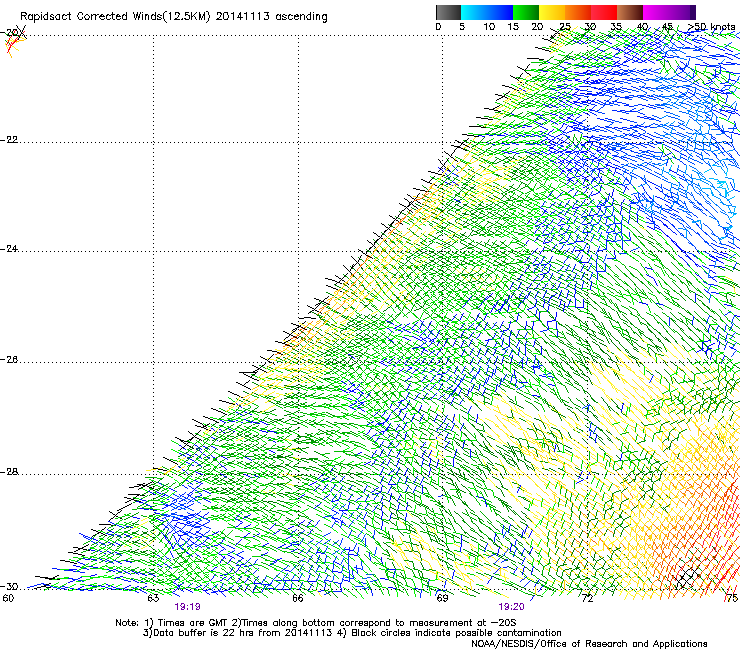This screenshot has width=740, height=650.
Task: Click the legend tick label '10'
Action: 489,27
